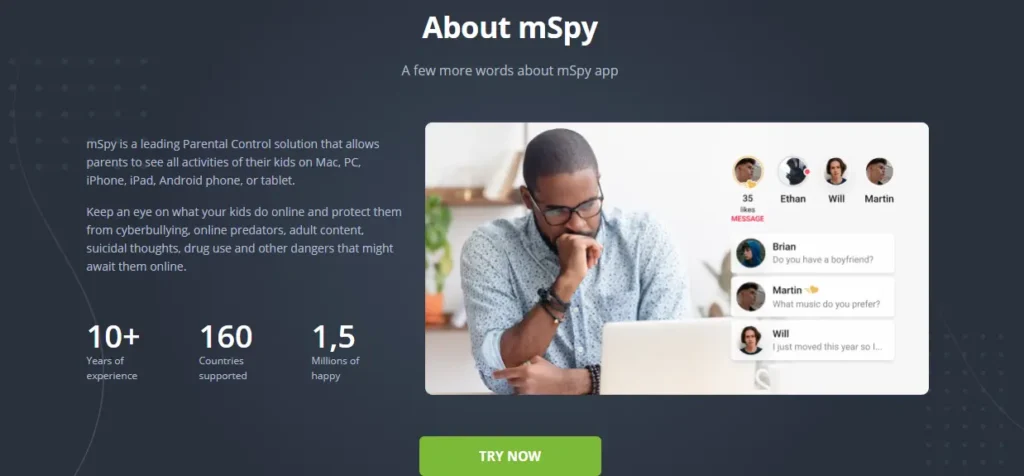Viewport: 1024px width, 476px height.
Task: Open Martin's message about music
Action: 812,297
